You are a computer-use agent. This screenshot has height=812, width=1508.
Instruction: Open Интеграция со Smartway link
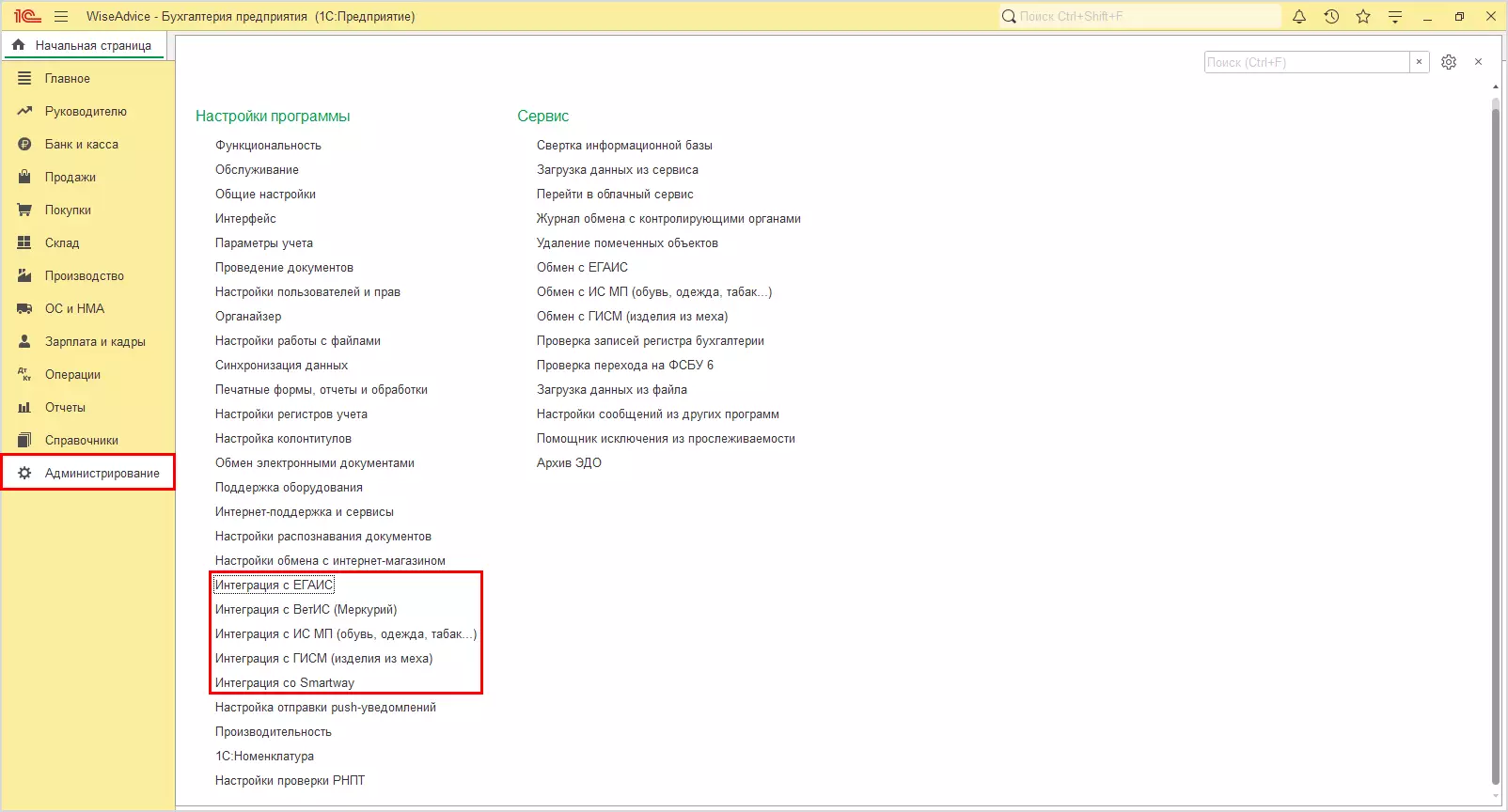tap(285, 683)
